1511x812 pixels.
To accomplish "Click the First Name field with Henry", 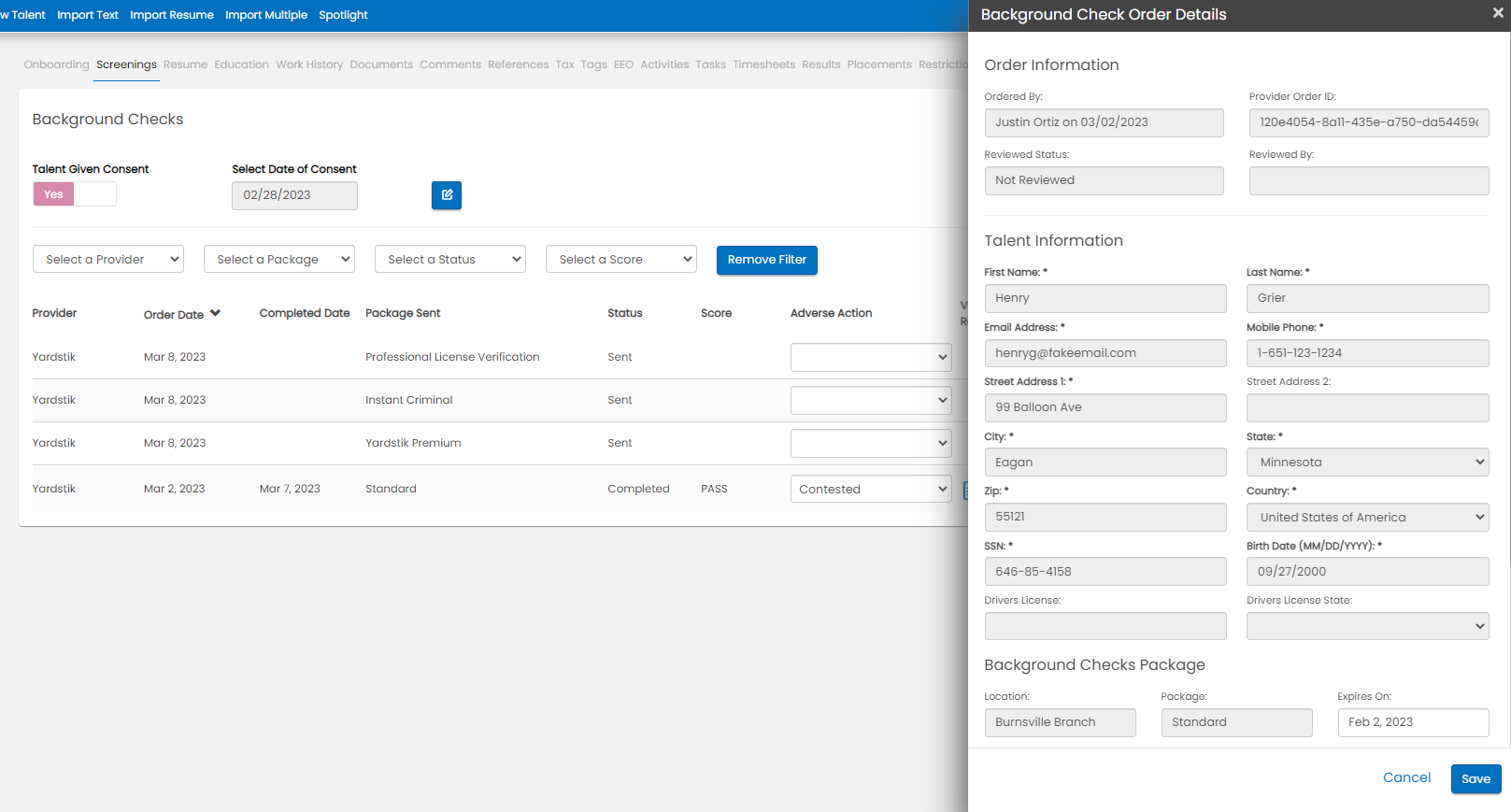I will click(x=1105, y=298).
